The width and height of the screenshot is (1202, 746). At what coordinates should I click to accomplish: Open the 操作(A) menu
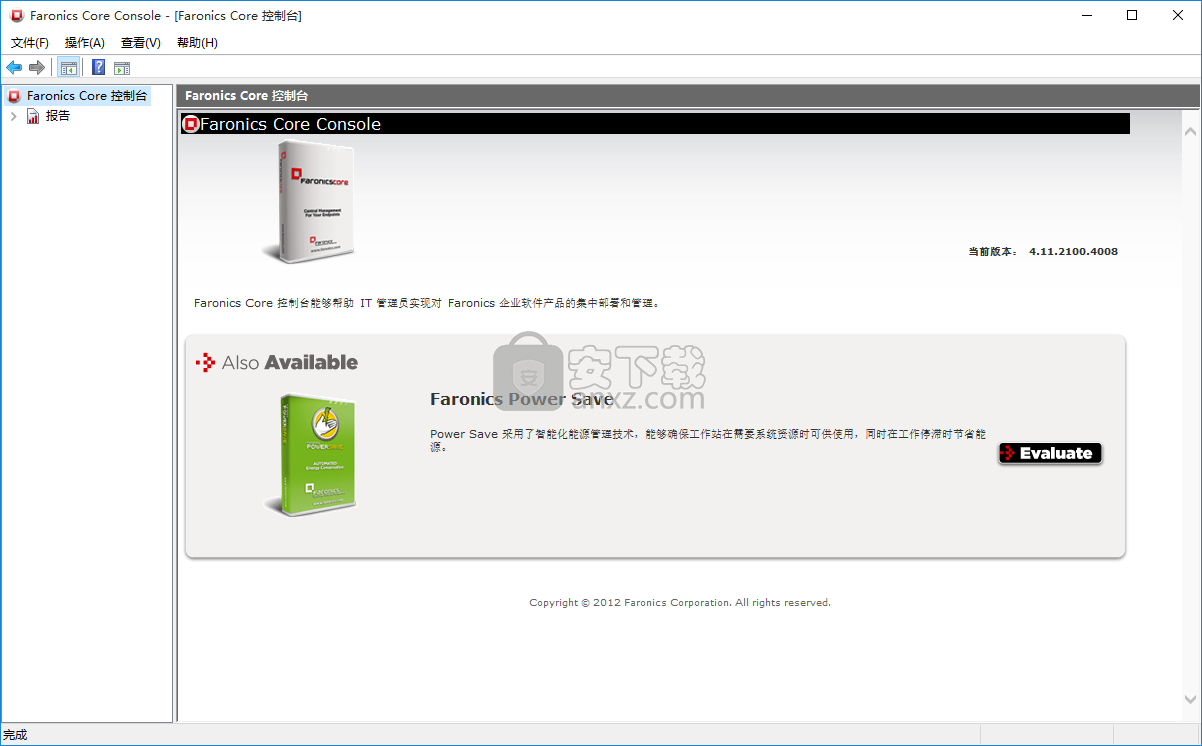coord(85,42)
